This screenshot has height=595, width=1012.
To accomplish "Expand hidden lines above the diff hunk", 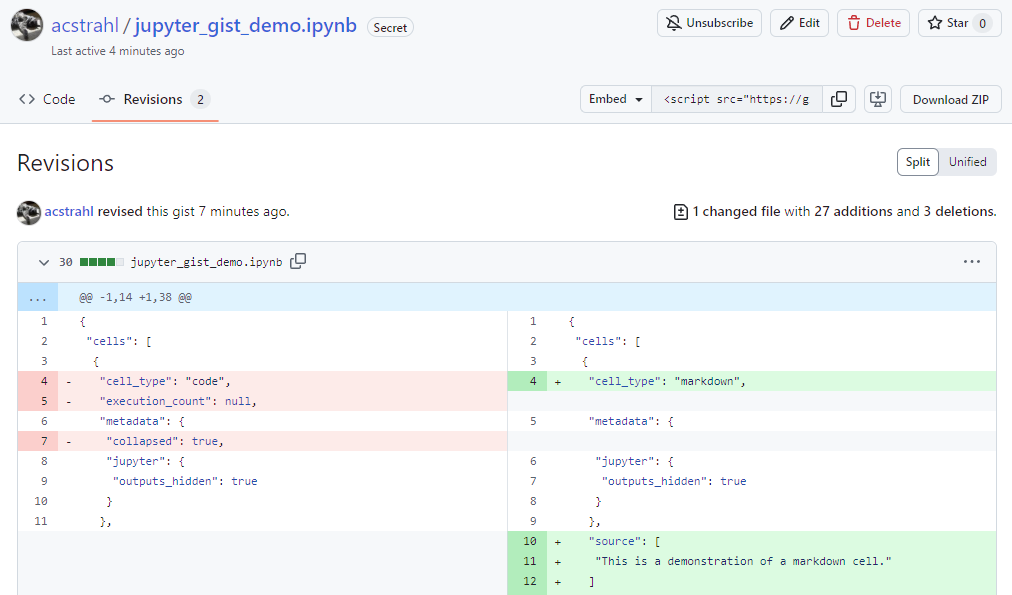I will [x=37, y=297].
